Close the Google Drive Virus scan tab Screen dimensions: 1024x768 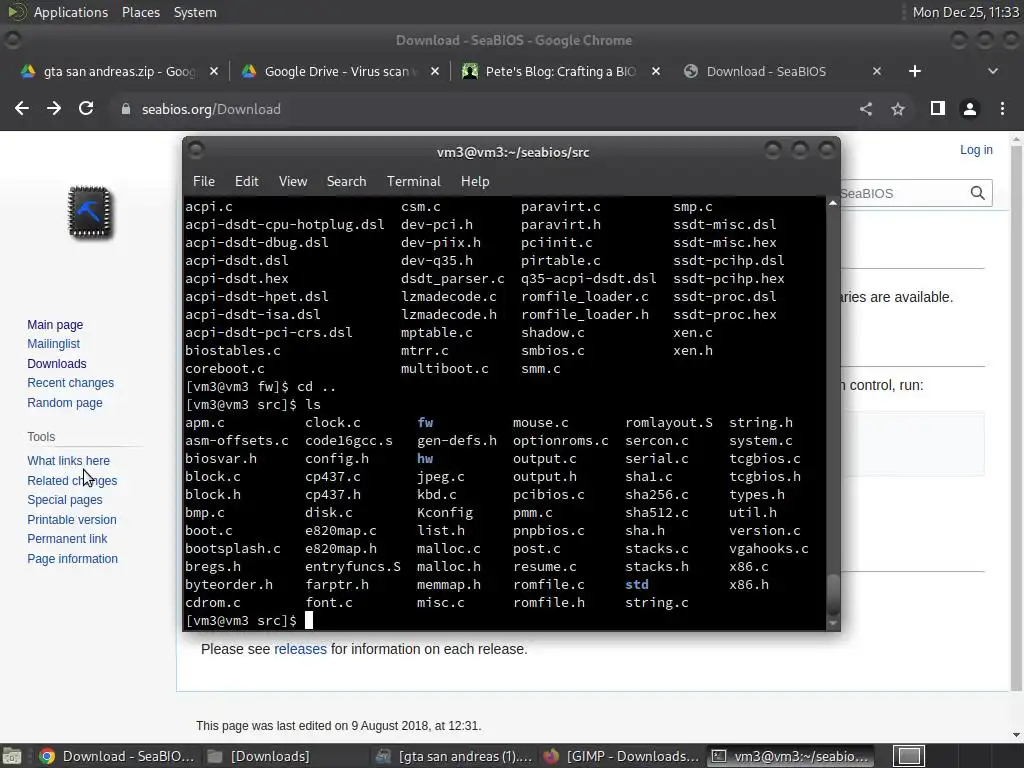[x=435, y=71]
